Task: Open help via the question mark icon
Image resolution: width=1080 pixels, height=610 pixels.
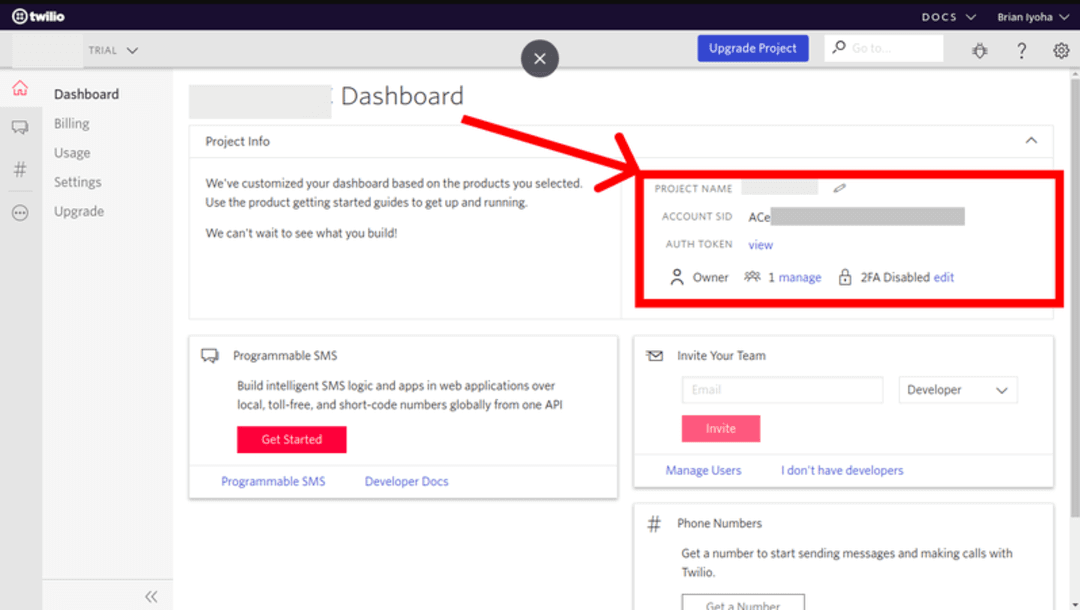Action: point(1021,48)
